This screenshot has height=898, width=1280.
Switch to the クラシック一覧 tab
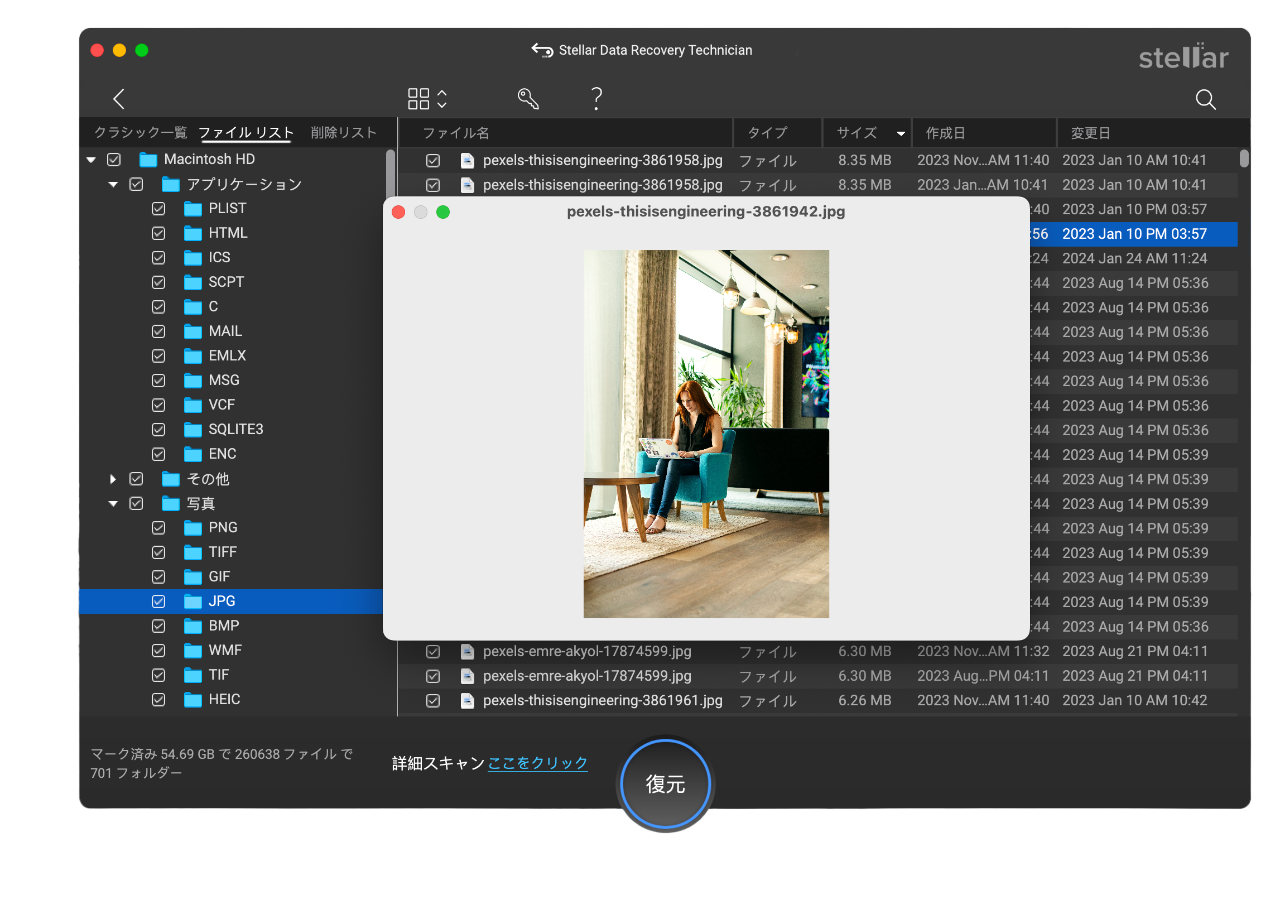(x=141, y=132)
